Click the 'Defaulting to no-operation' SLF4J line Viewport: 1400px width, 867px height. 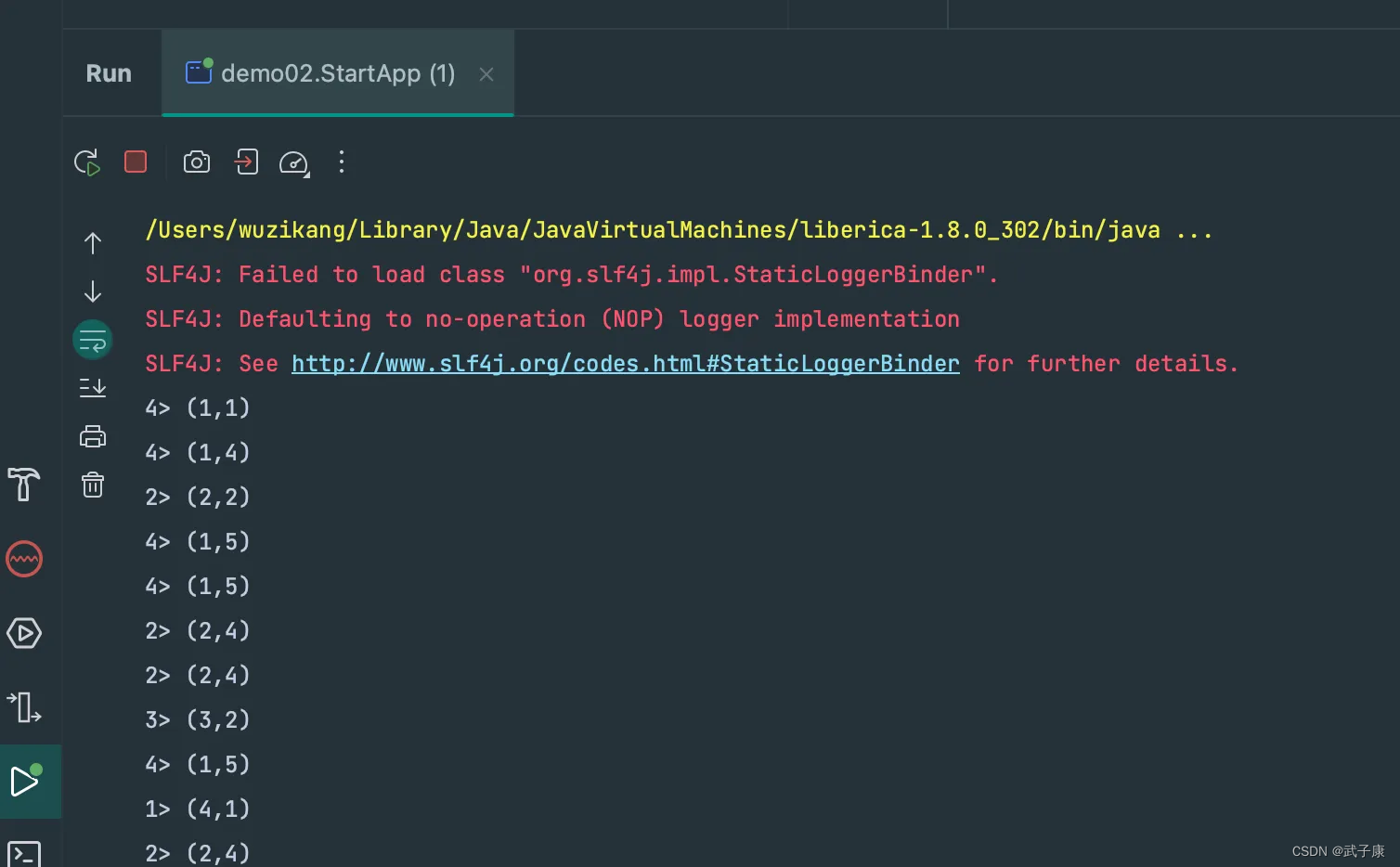pos(552,319)
